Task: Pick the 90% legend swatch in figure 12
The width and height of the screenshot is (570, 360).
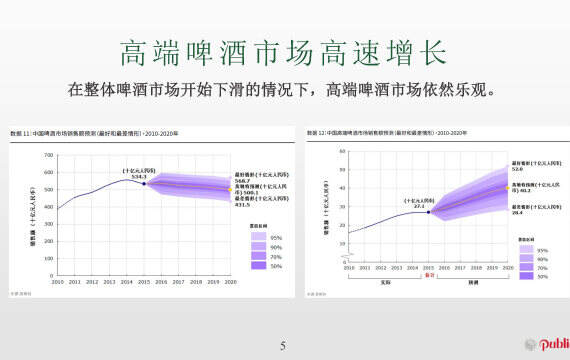Action: coord(526,258)
